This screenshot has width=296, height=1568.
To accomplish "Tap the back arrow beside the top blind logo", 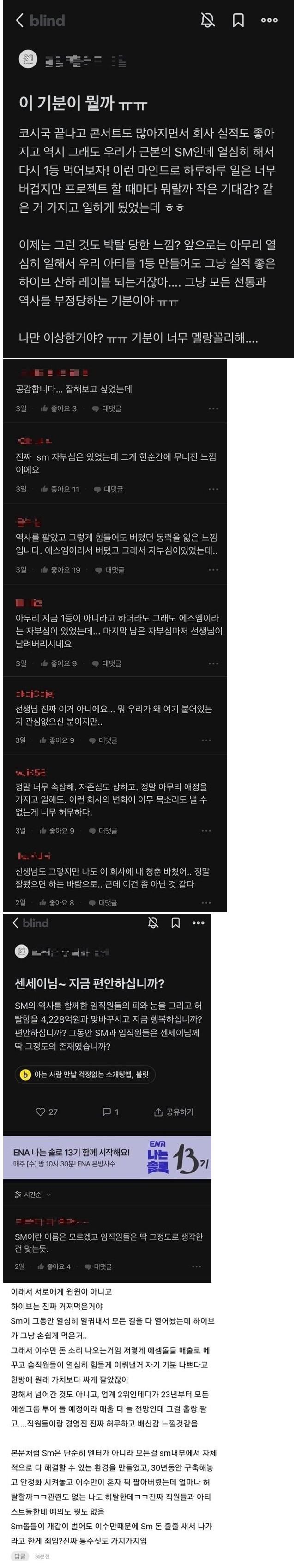I will point(19,20).
